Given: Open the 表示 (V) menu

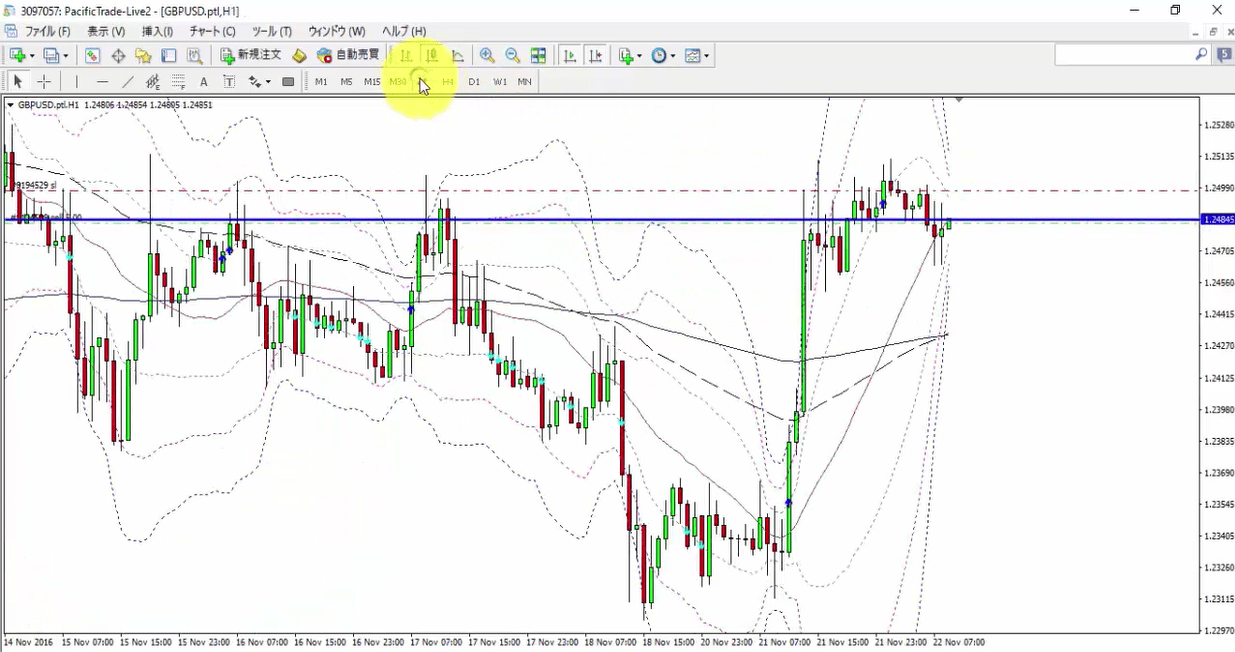Looking at the screenshot, I should [x=106, y=31].
